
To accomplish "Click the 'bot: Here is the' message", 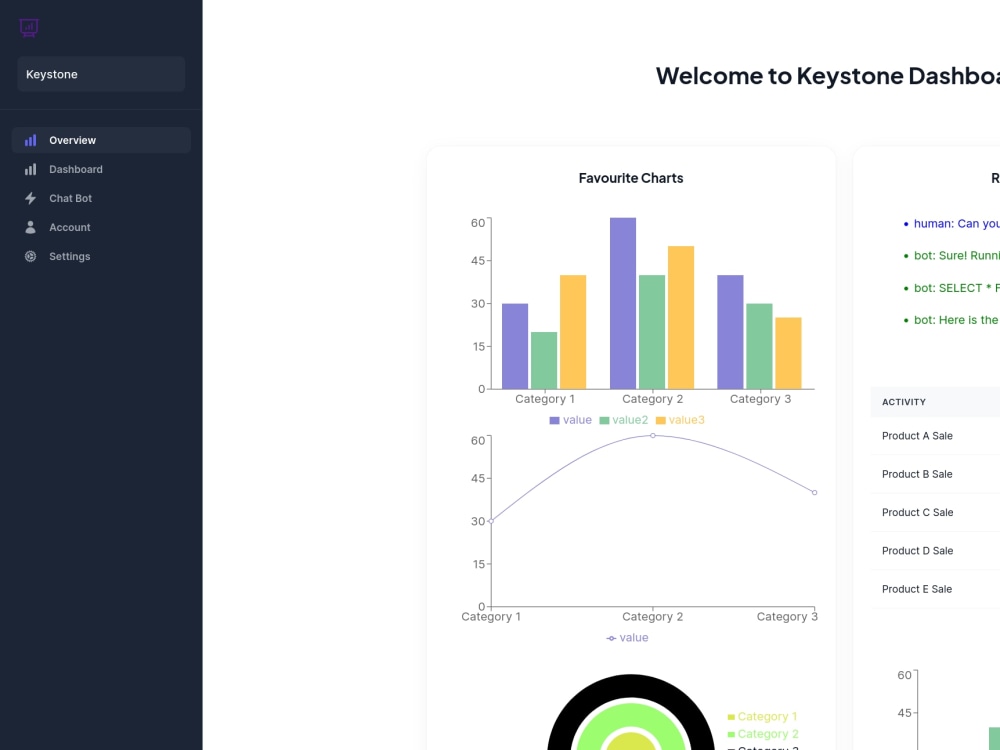I will pyautogui.click(x=956, y=320).
